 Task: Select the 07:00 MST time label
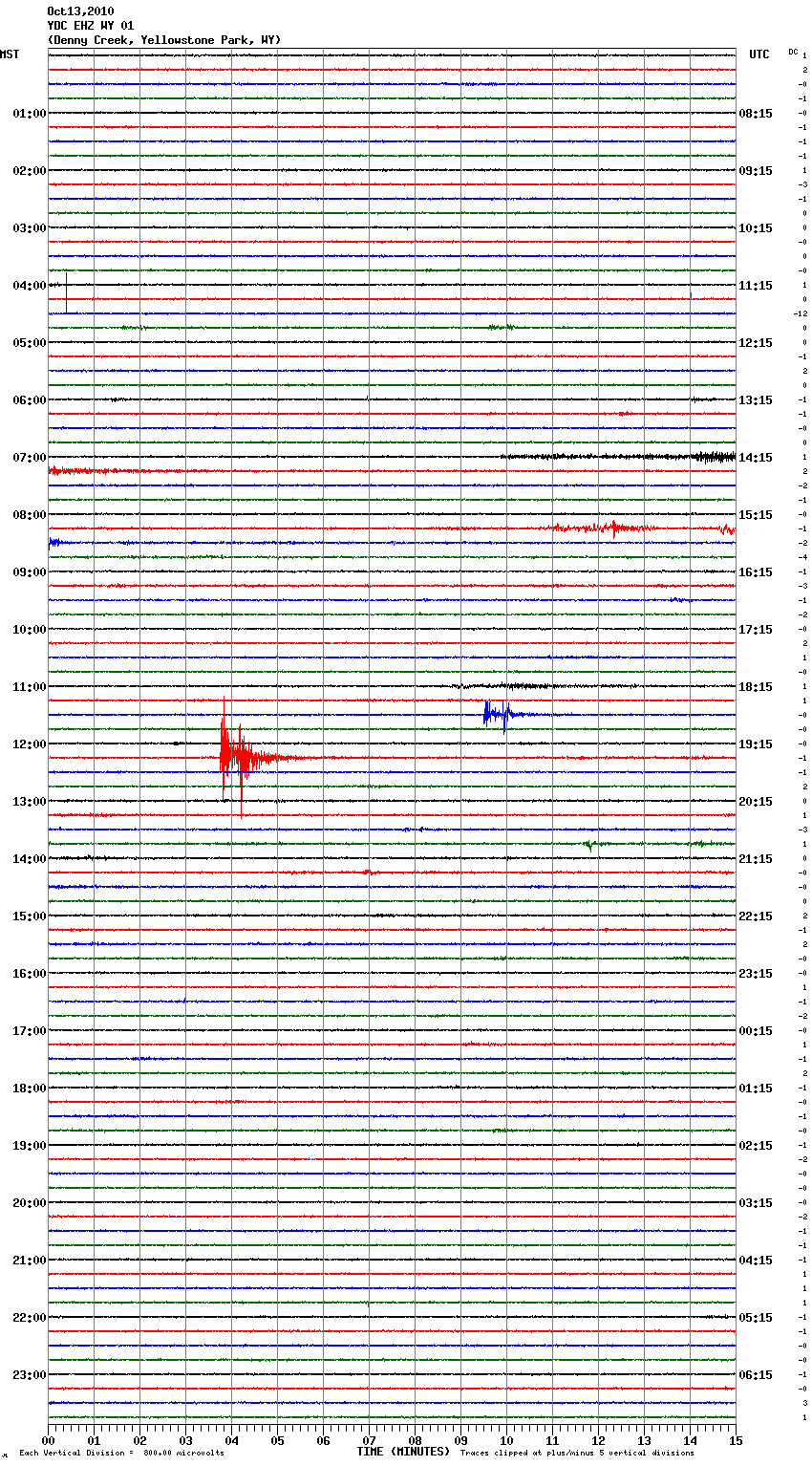coord(30,458)
